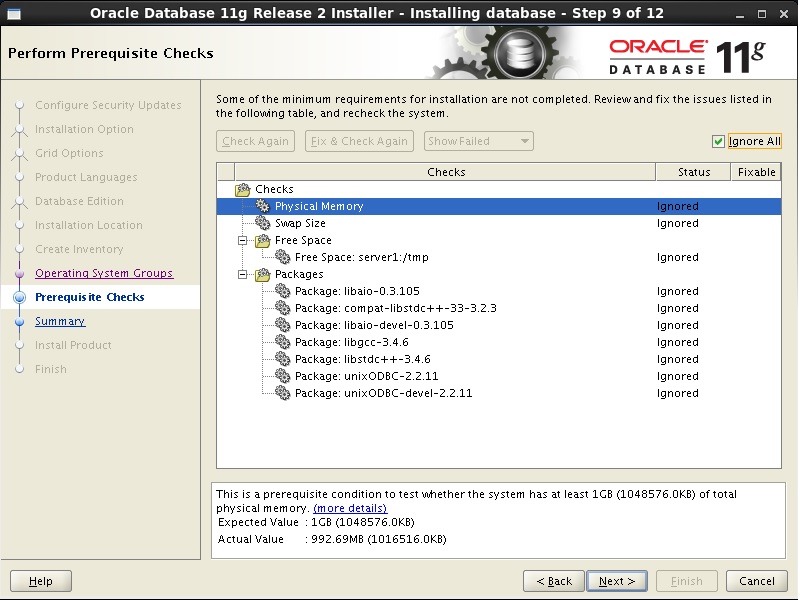Click the Check Again button
The height and width of the screenshot is (600, 800).
click(x=255, y=141)
